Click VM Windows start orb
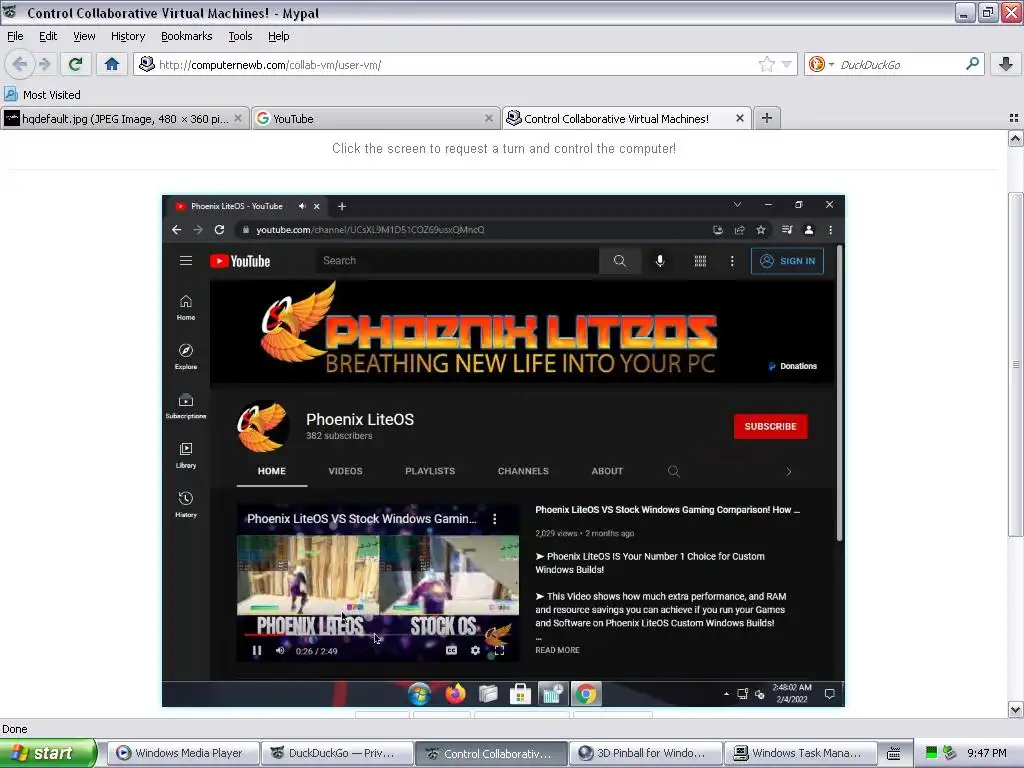The image size is (1024, 768). coord(419,694)
